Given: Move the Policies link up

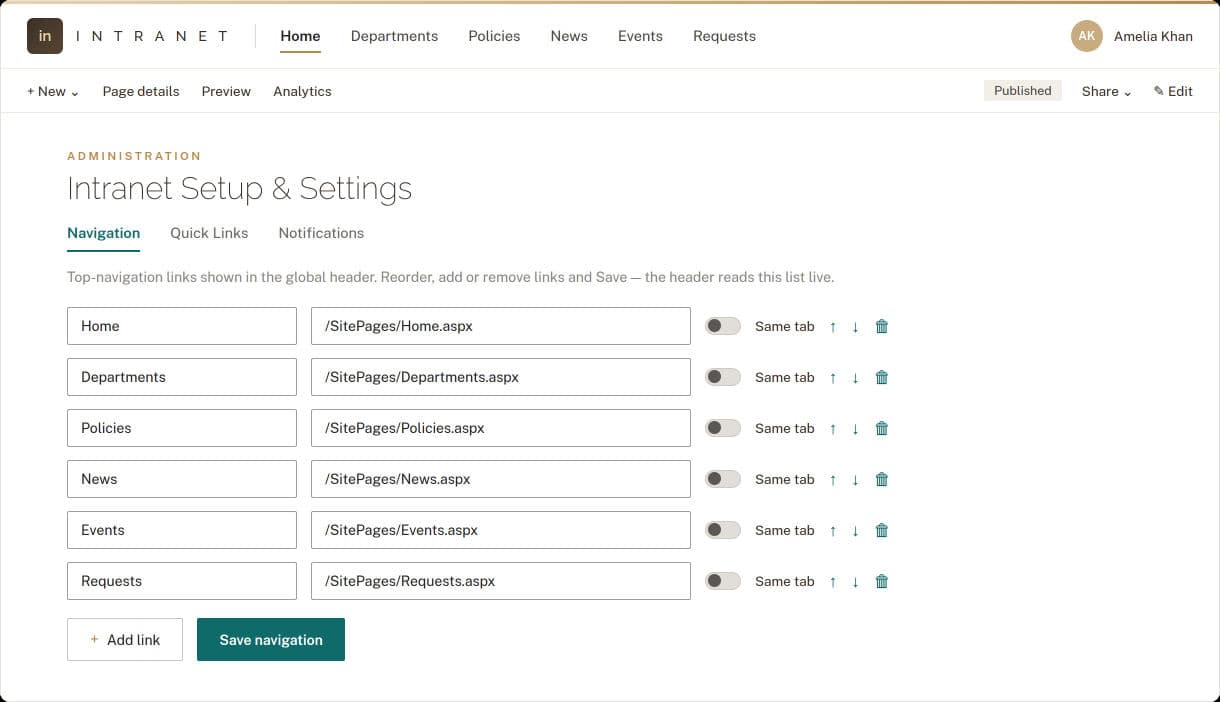Looking at the screenshot, I should (x=833, y=428).
